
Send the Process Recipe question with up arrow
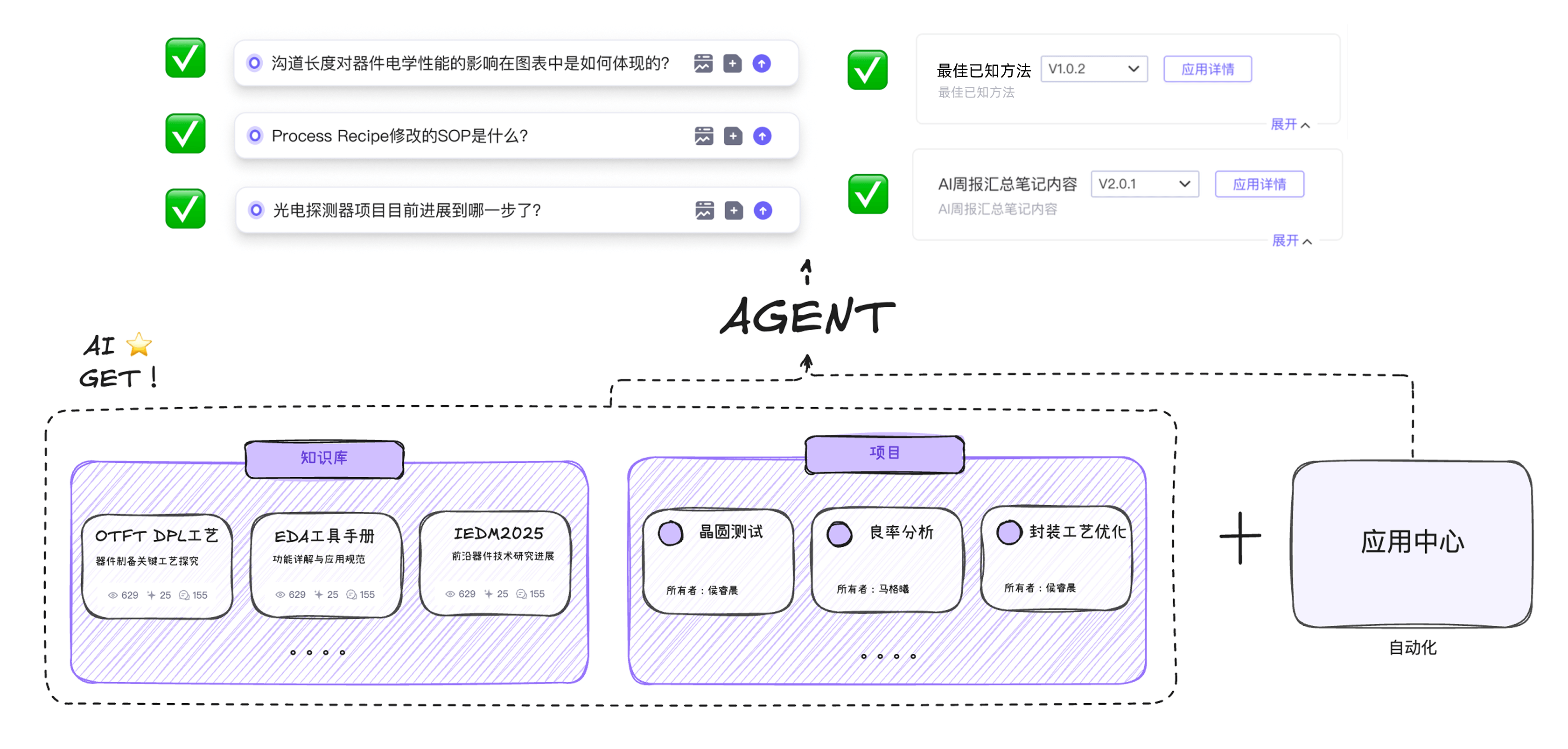point(762,136)
